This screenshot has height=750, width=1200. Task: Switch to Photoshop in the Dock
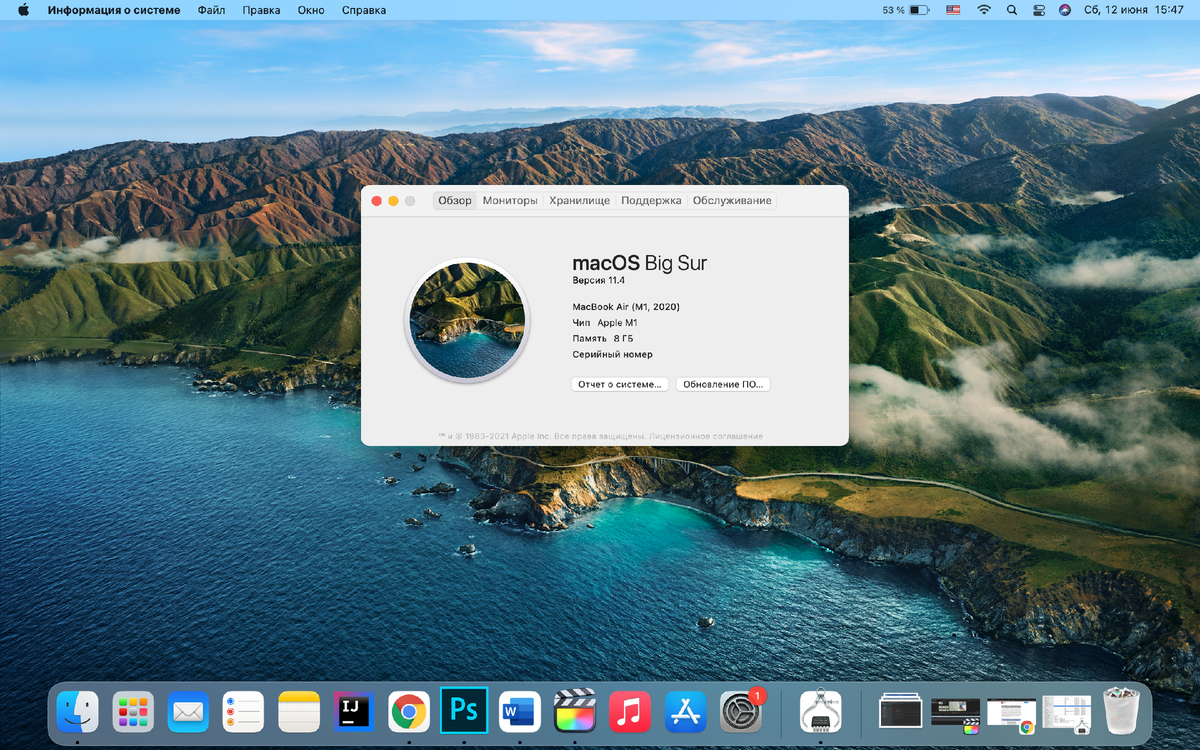pyautogui.click(x=464, y=711)
